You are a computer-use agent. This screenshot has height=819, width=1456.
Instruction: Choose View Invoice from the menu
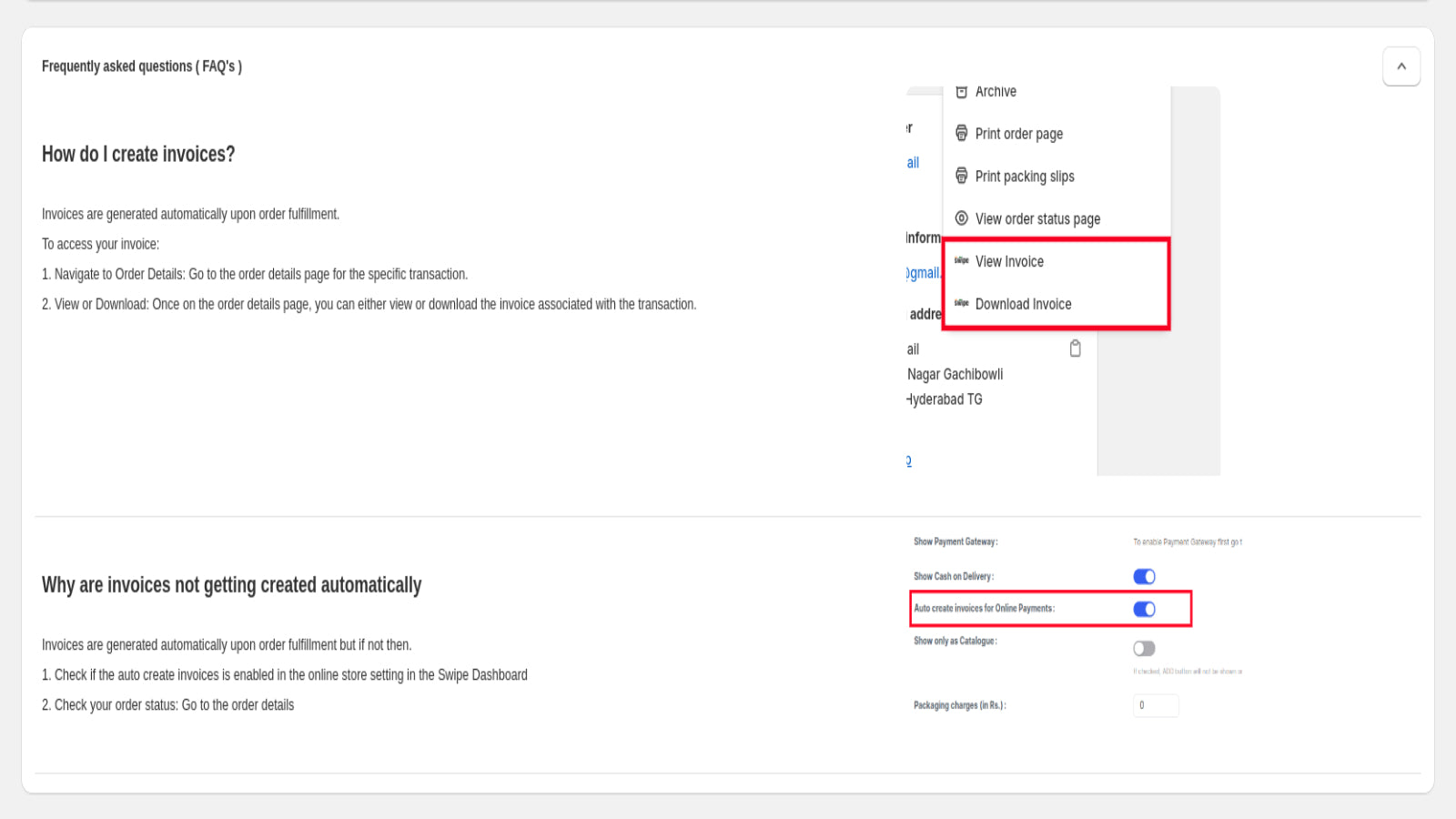[x=1009, y=261]
